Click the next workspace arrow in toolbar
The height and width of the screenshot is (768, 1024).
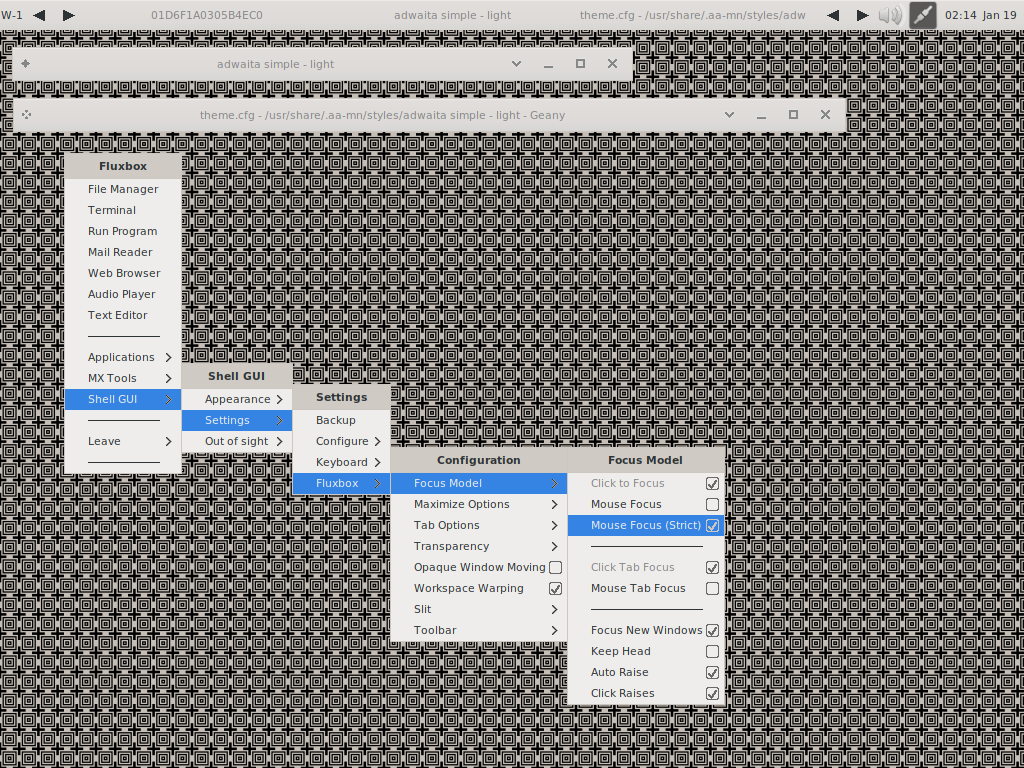pos(69,15)
